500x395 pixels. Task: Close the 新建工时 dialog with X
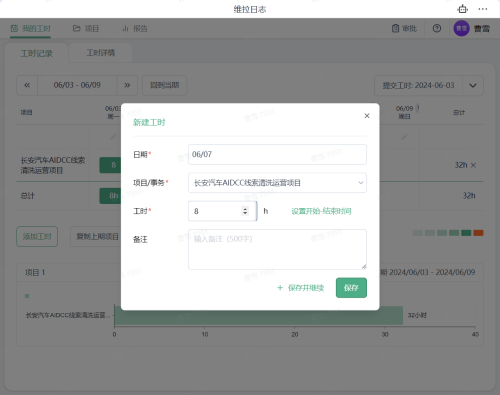click(367, 116)
